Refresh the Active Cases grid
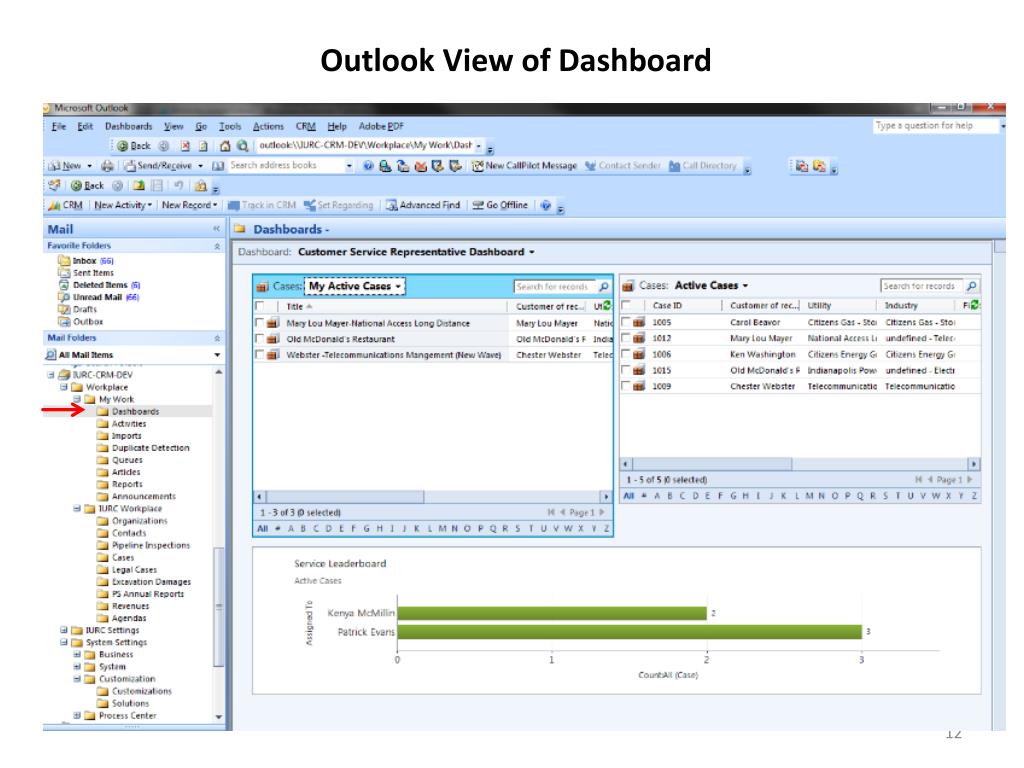The width and height of the screenshot is (1024, 768). (x=975, y=305)
